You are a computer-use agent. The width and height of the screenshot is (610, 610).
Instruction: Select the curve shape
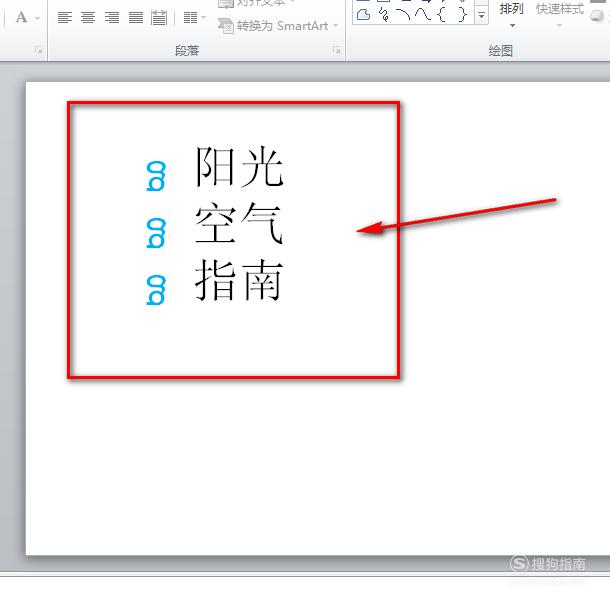(x=423, y=15)
